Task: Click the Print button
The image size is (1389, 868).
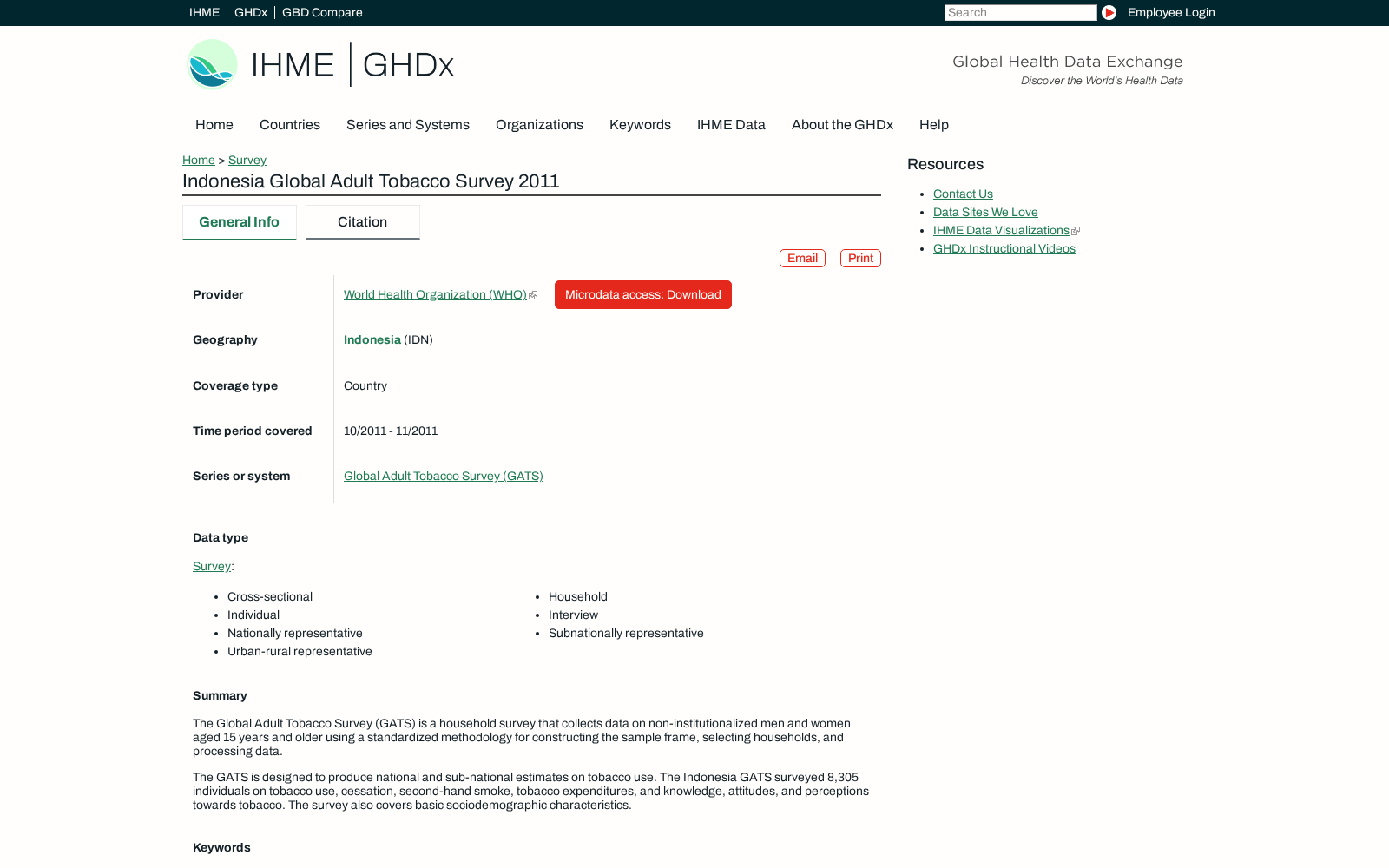Action: (860, 259)
